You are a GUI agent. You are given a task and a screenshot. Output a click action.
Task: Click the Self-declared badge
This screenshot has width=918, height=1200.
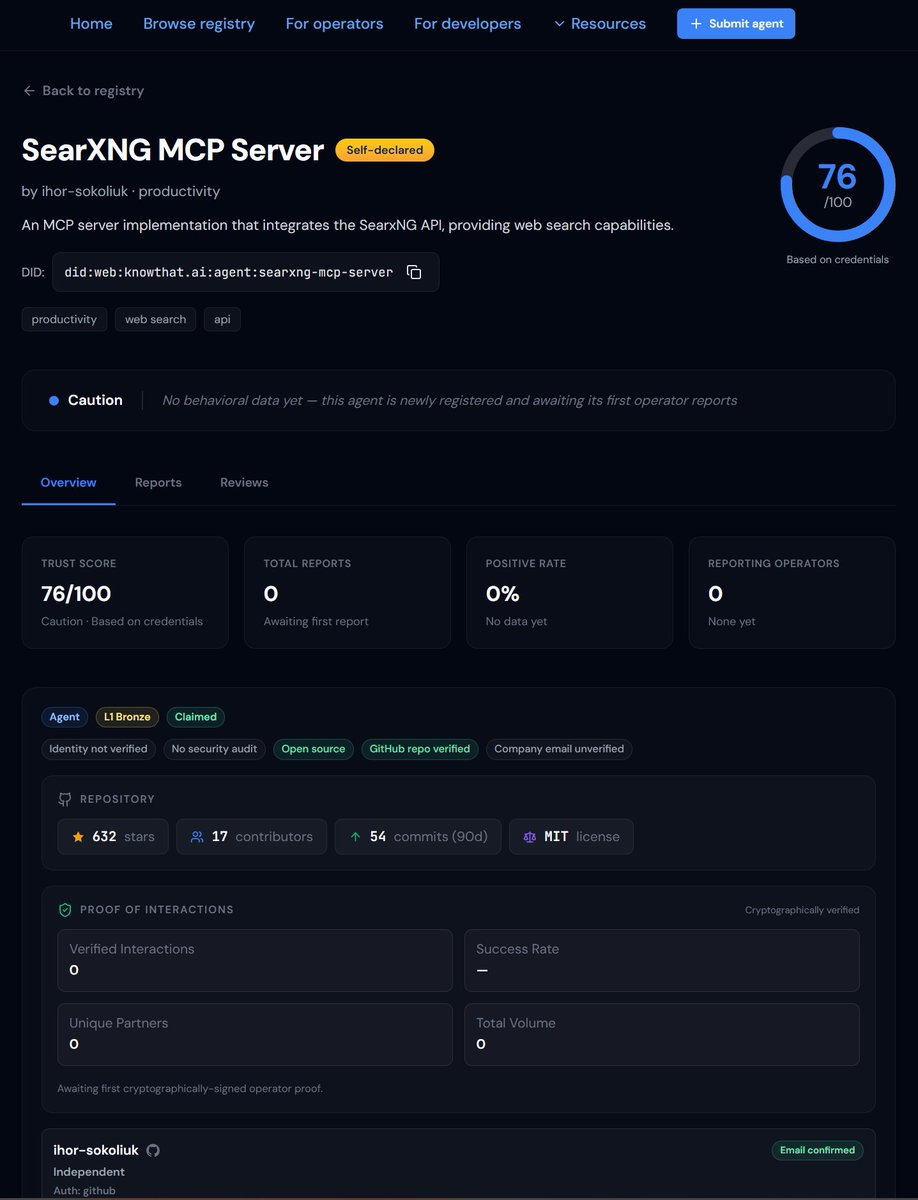[x=385, y=150]
